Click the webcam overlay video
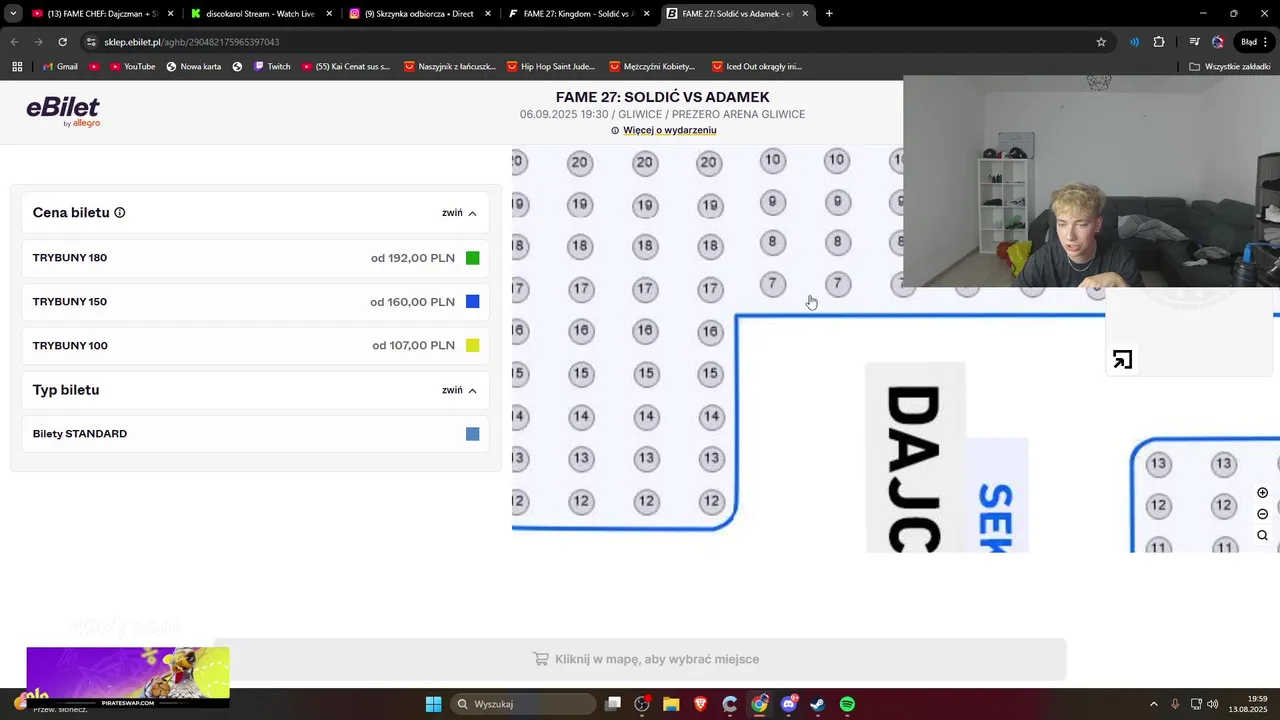 point(1091,182)
